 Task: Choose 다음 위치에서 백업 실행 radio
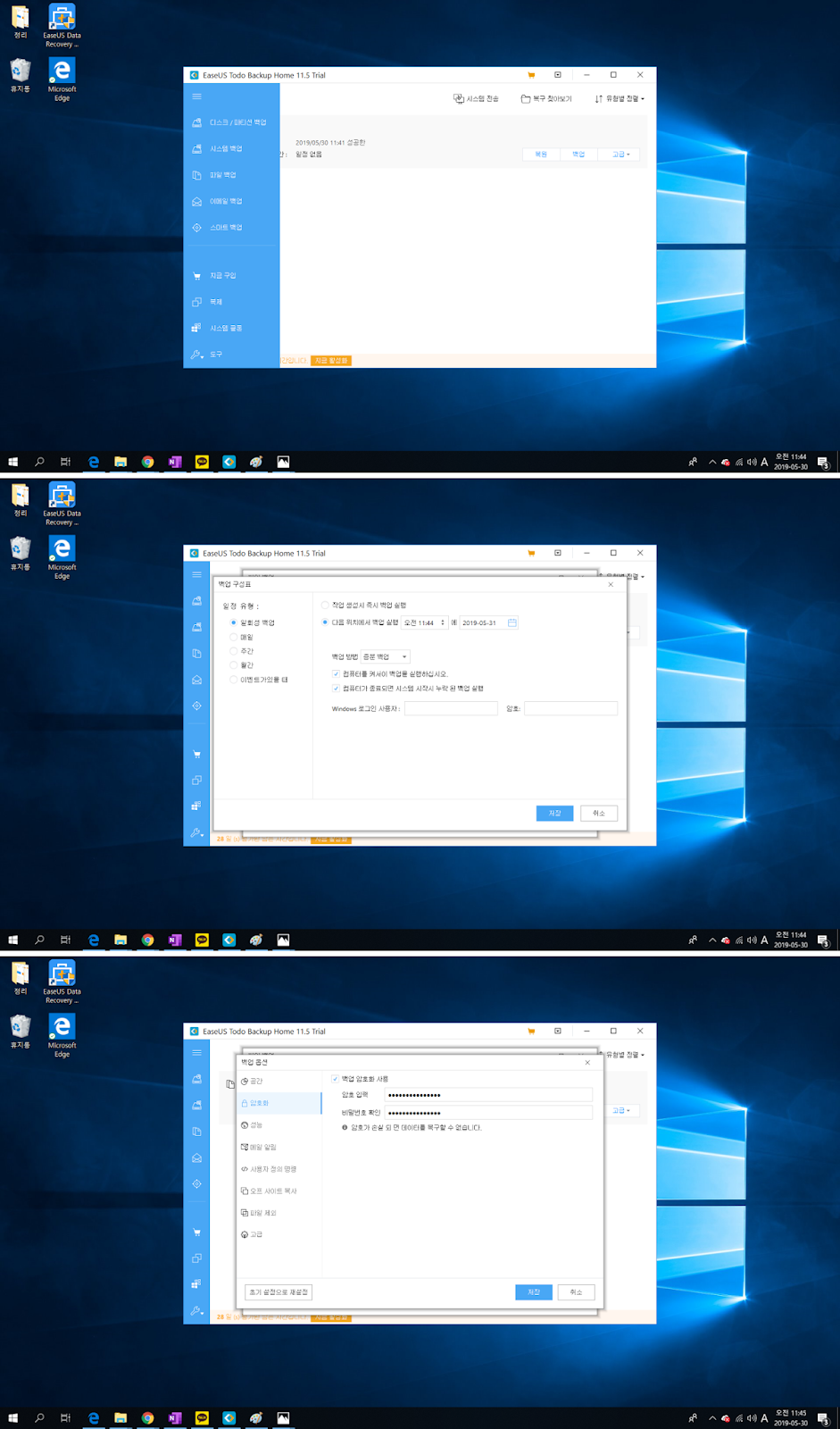click(325, 623)
